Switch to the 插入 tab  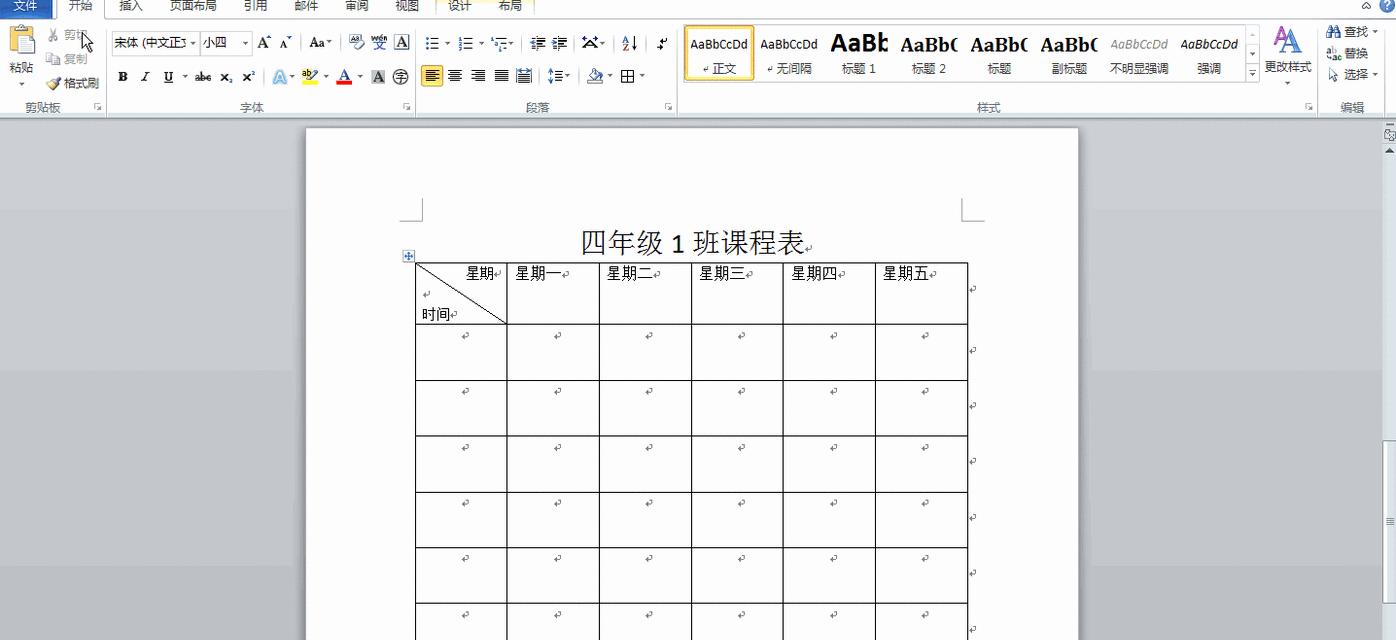[131, 6]
